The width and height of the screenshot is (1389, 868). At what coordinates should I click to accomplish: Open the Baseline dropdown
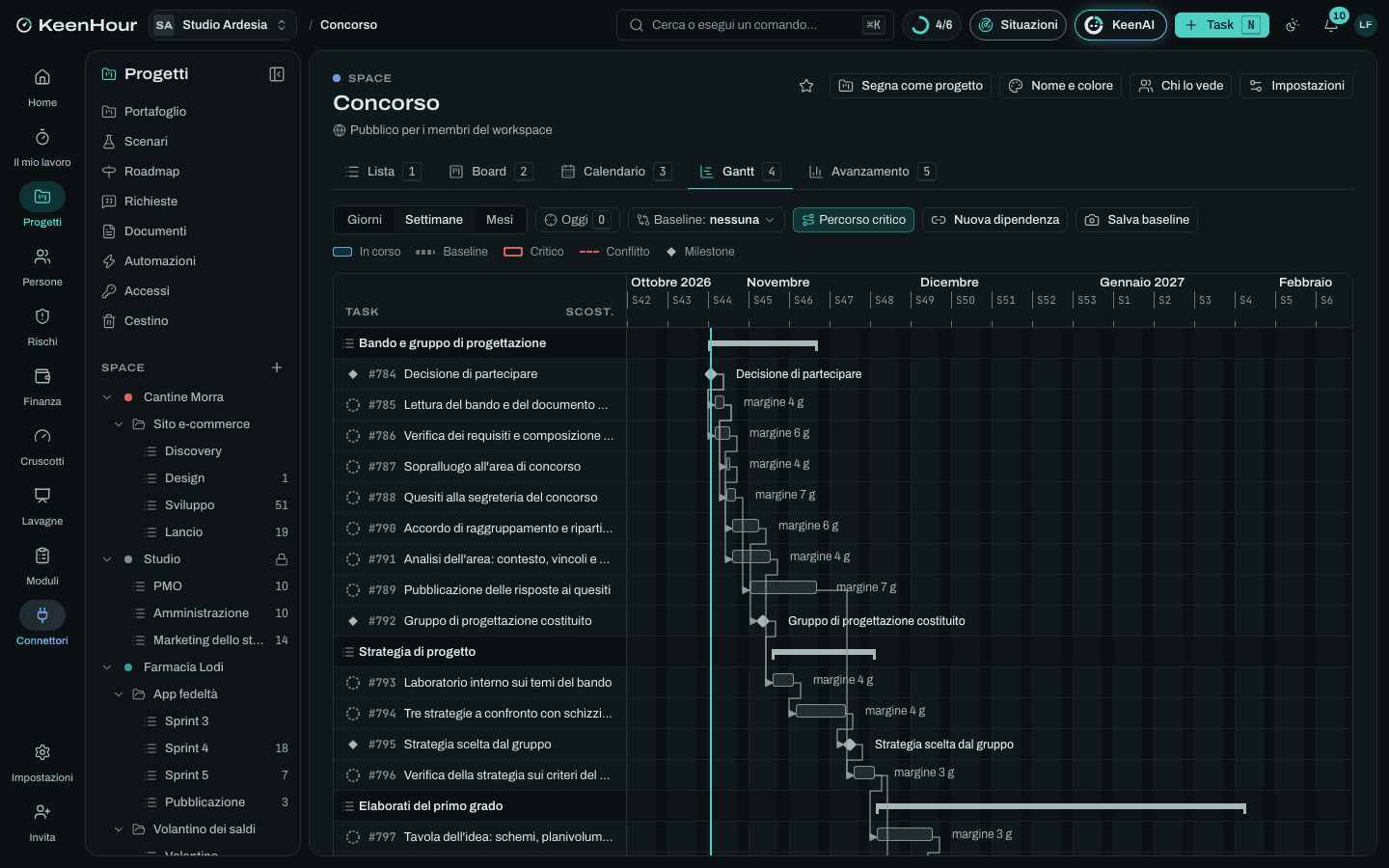click(706, 220)
